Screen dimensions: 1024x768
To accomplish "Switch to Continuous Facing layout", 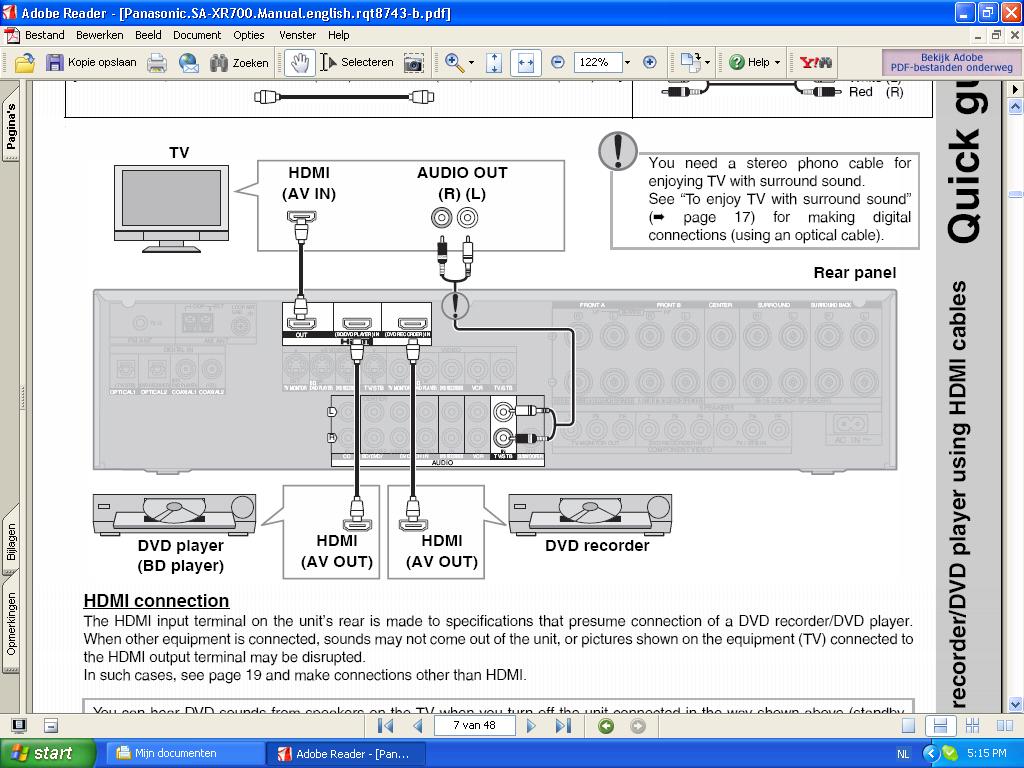I will click(x=972, y=726).
